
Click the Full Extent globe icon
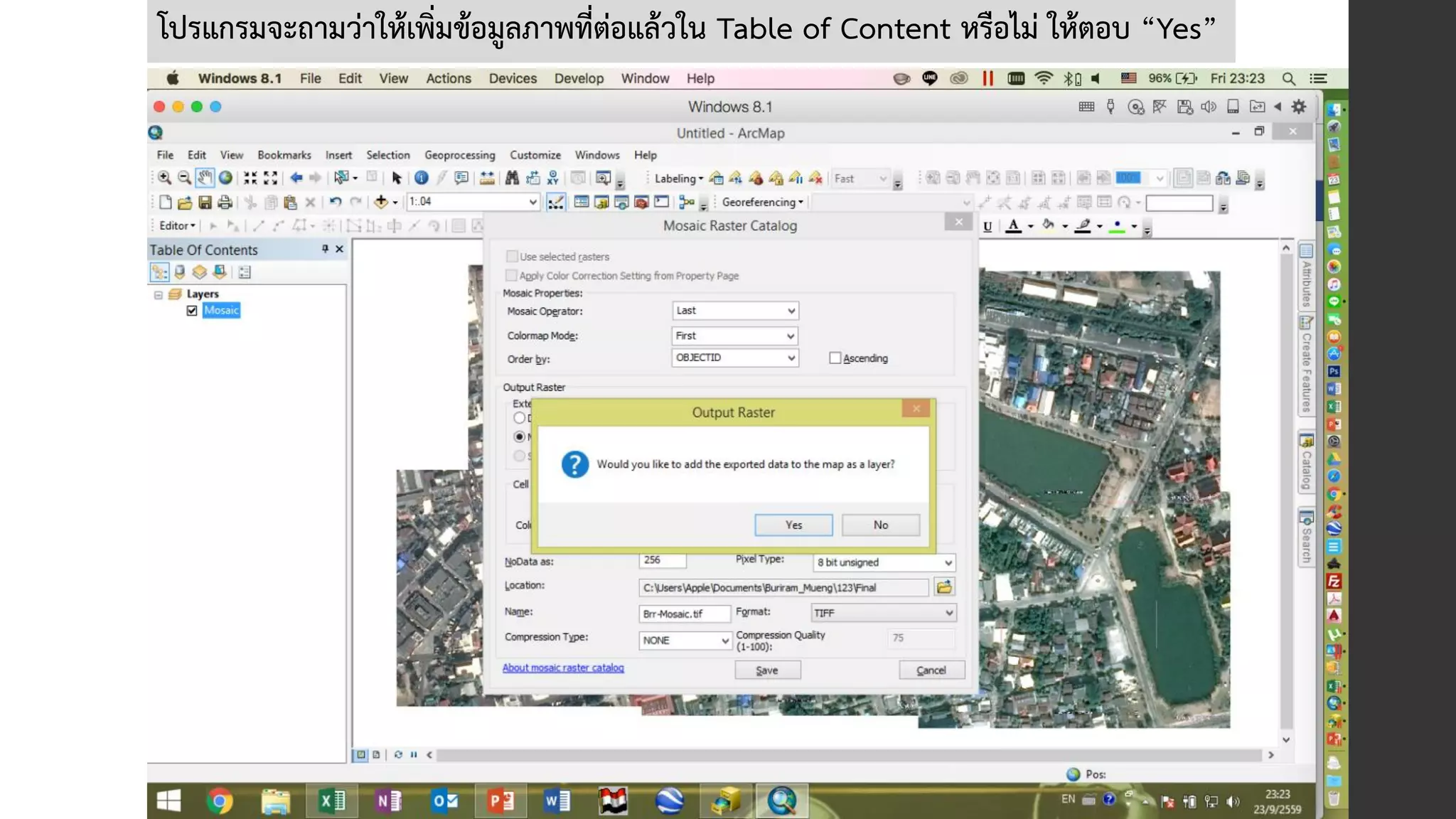[225, 178]
